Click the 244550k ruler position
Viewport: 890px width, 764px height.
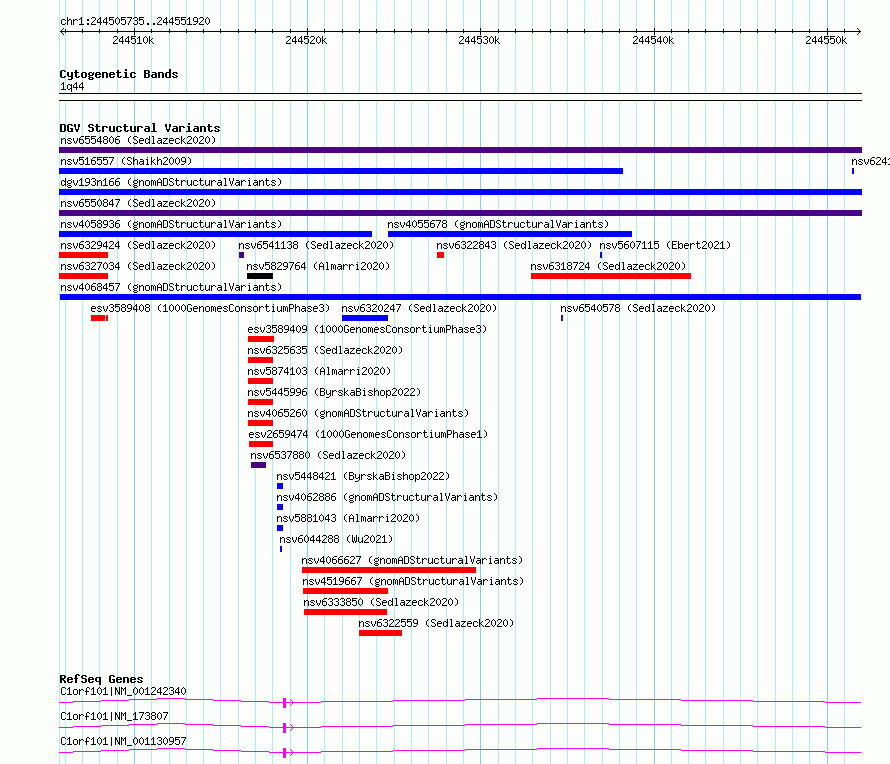click(x=826, y=40)
